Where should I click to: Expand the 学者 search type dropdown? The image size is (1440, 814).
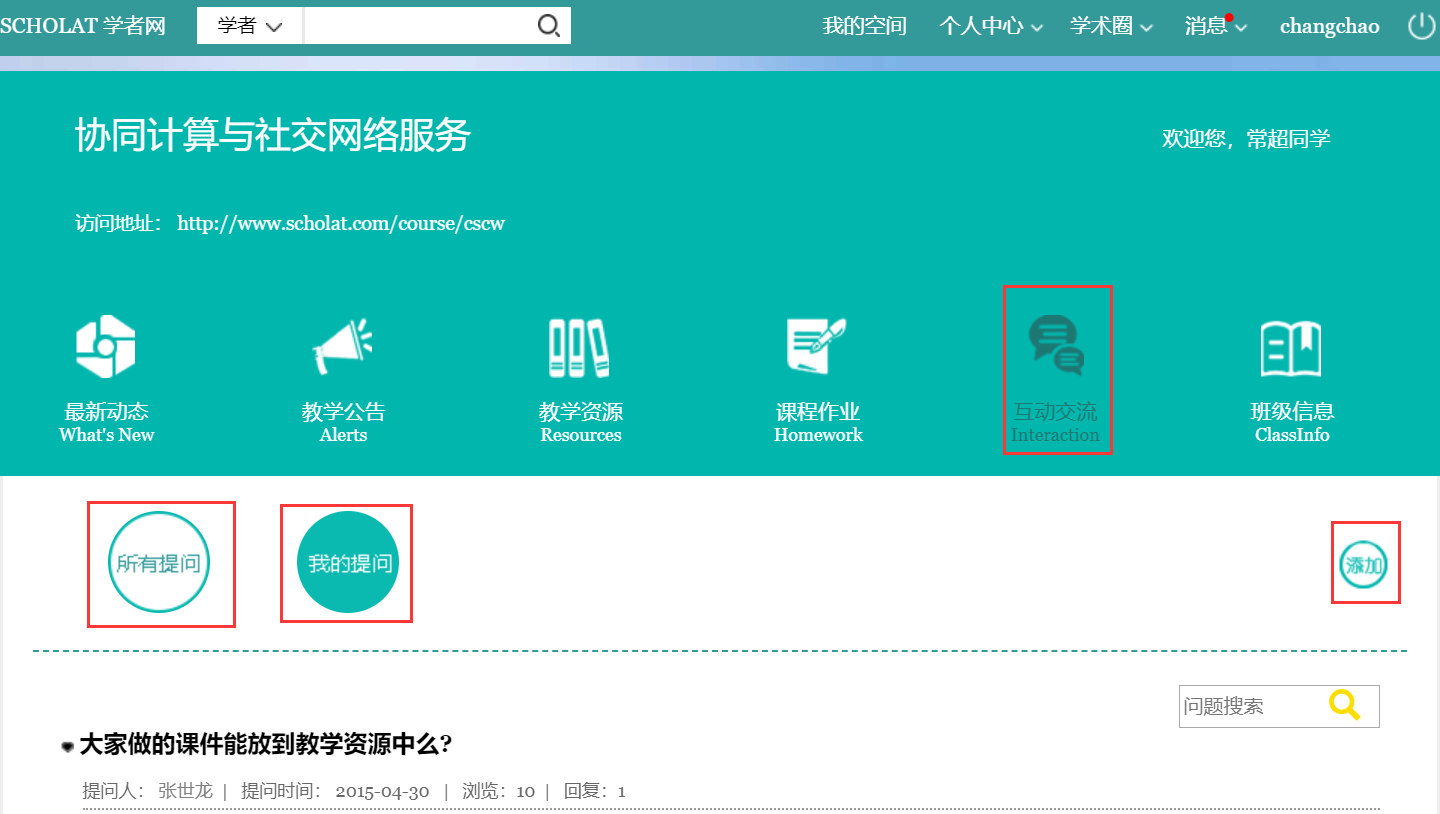point(250,26)
